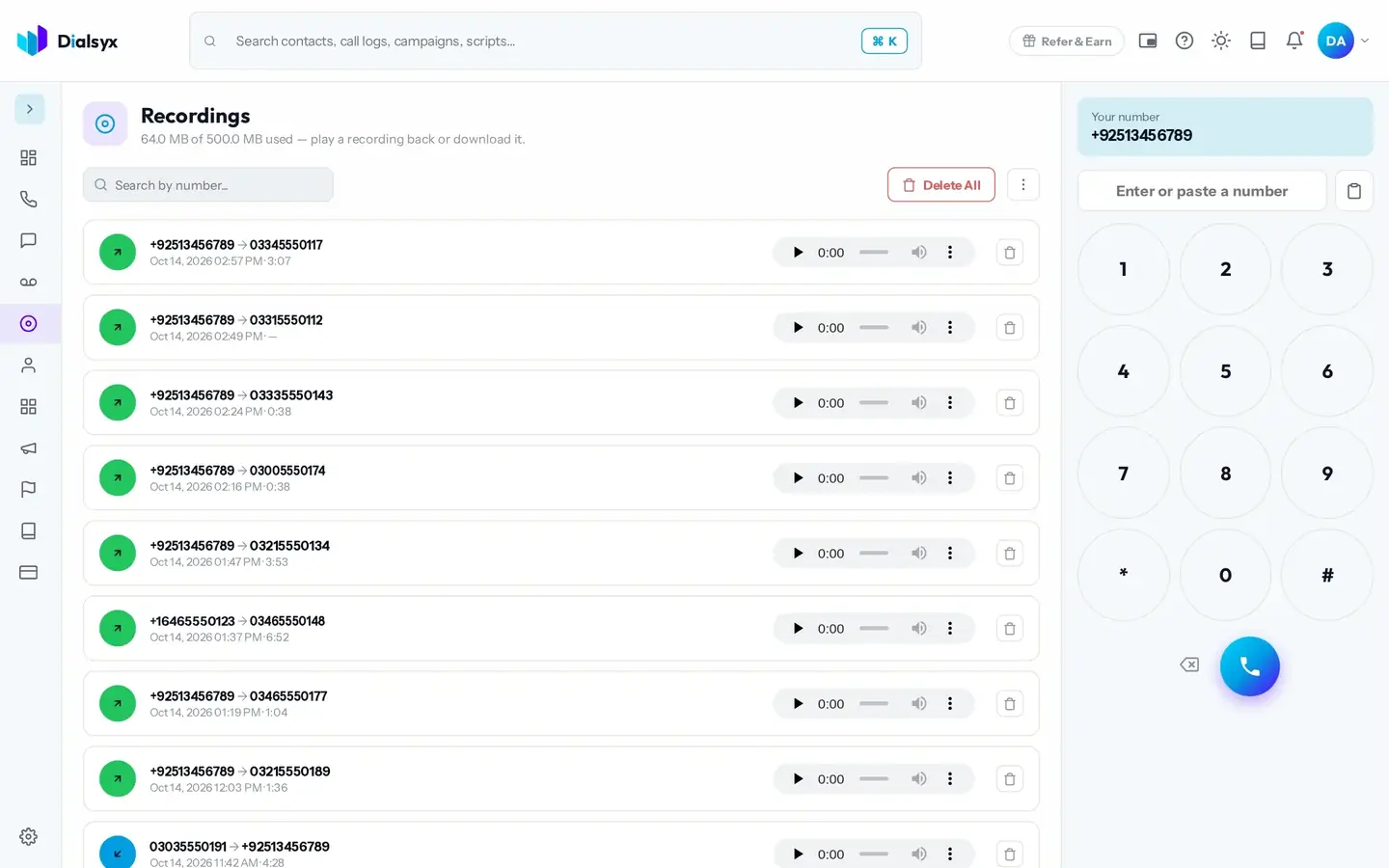Focus Search by number field
The height and width of the screenshot is (868, 1389).
[208, 184]
